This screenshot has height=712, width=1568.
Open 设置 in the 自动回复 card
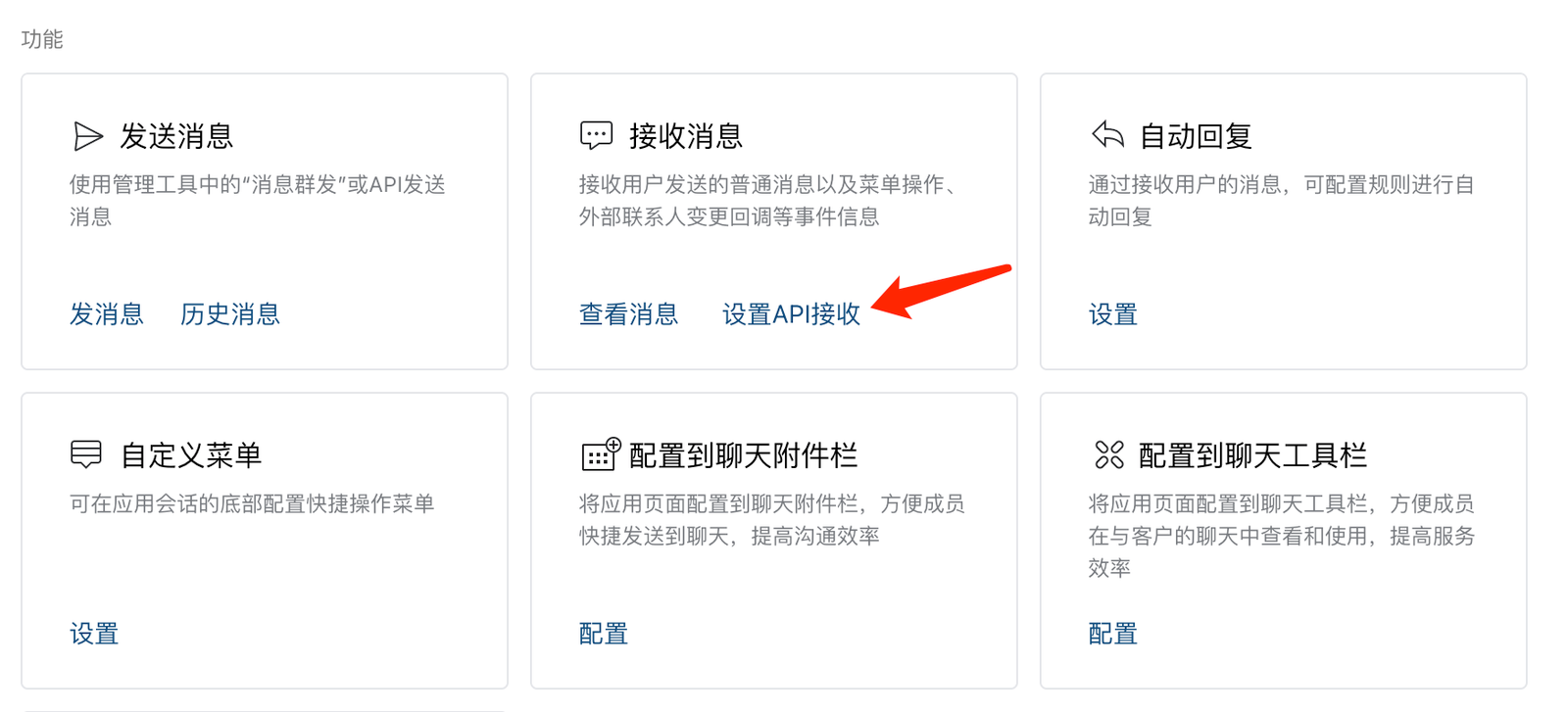tap(1112, 314)
